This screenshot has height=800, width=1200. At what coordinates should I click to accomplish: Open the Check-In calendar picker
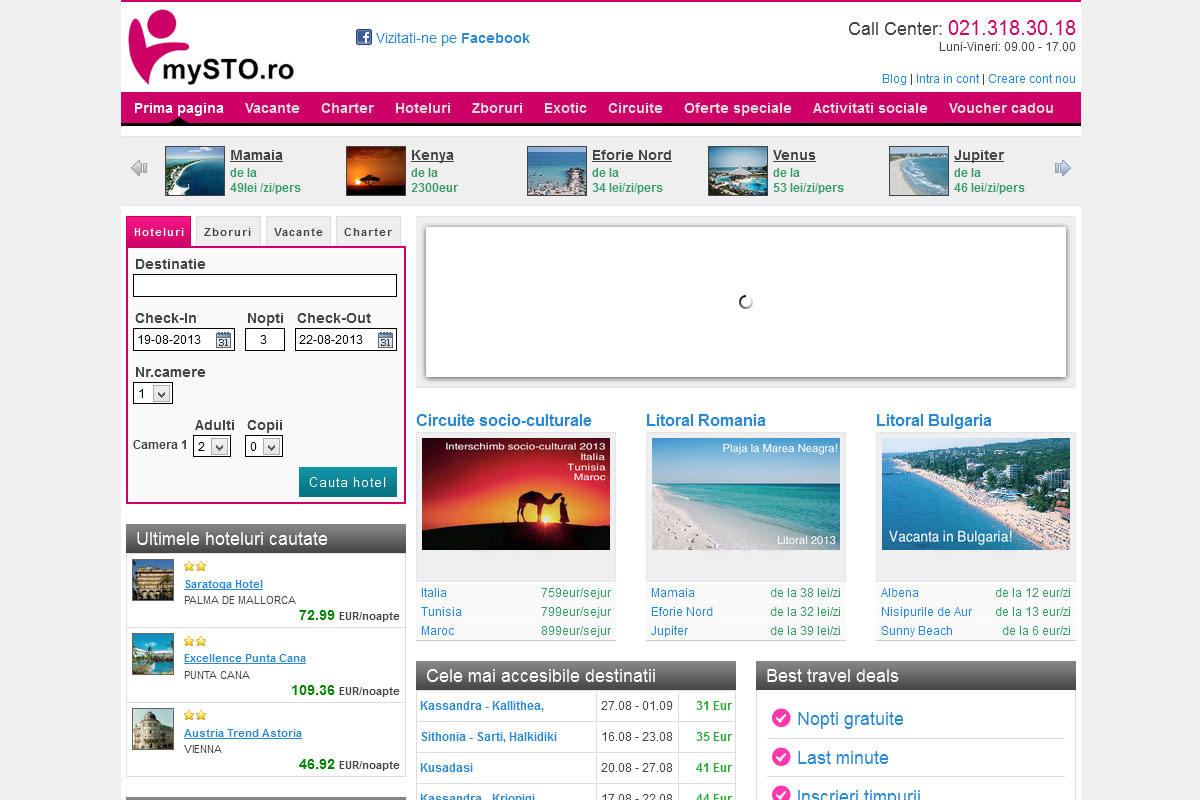pyautogui.click(x=225, y=339)
